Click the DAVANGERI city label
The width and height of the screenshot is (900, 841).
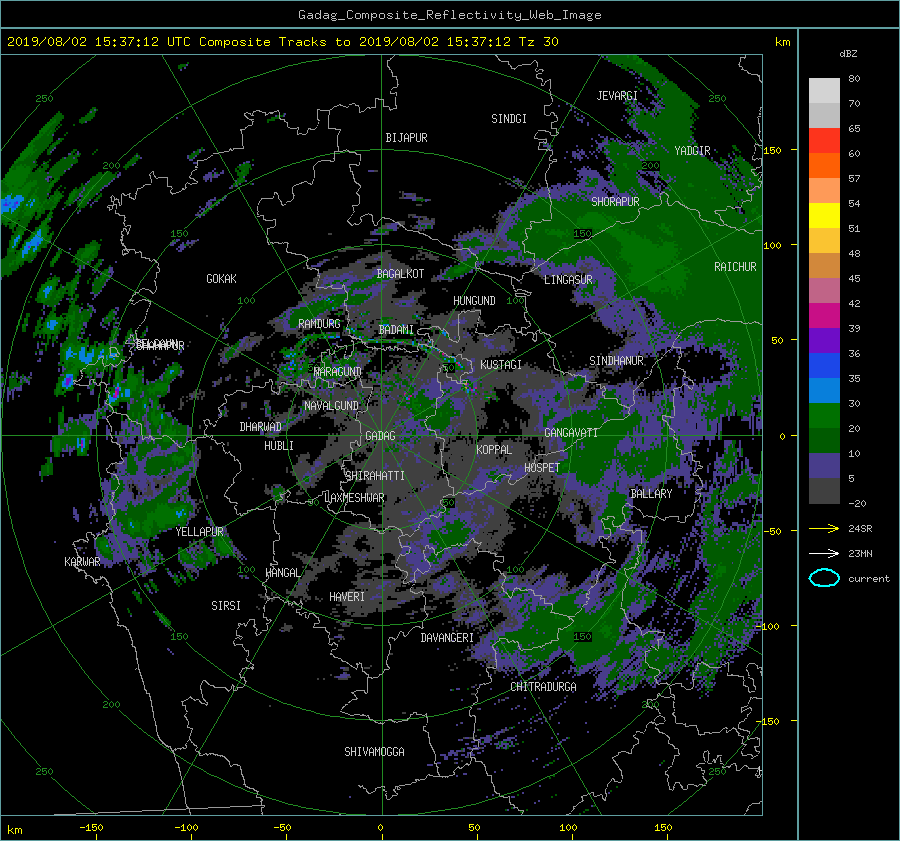[x=447, y=638]
